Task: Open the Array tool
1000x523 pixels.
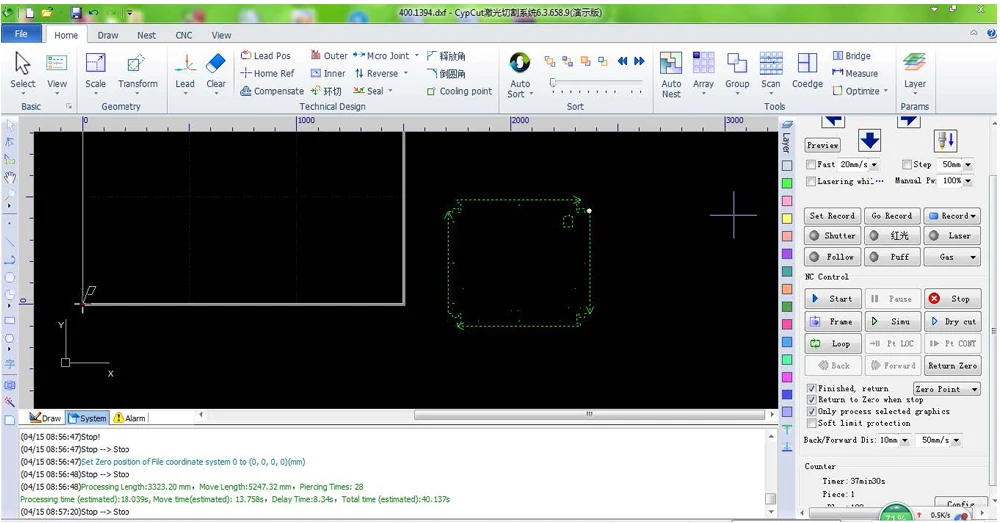Action: pyautogui.click(x=703, y=73)
